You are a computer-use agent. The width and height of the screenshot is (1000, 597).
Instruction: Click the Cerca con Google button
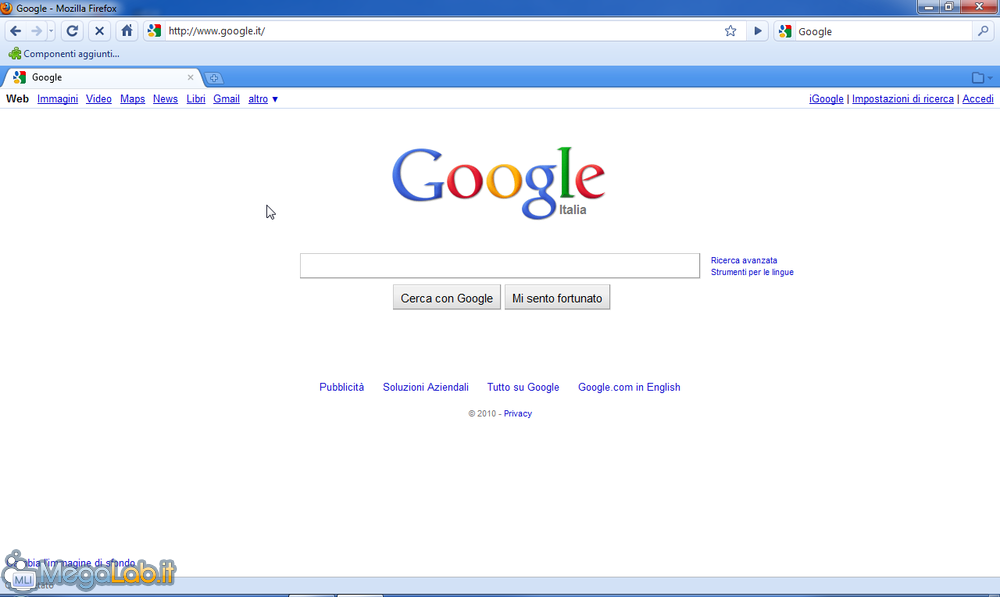pyautogui.click(x=446, y=298)
